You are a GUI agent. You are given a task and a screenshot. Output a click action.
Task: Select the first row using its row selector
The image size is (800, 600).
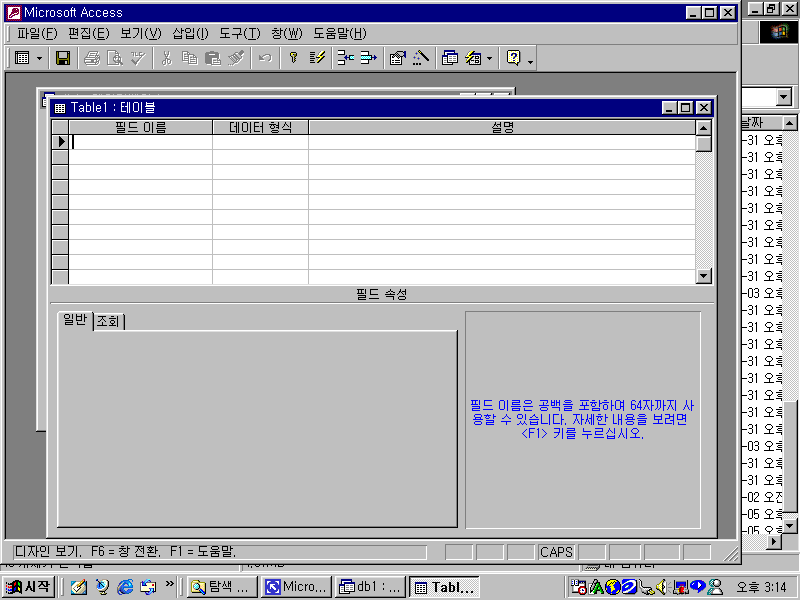tap(60, 142)
